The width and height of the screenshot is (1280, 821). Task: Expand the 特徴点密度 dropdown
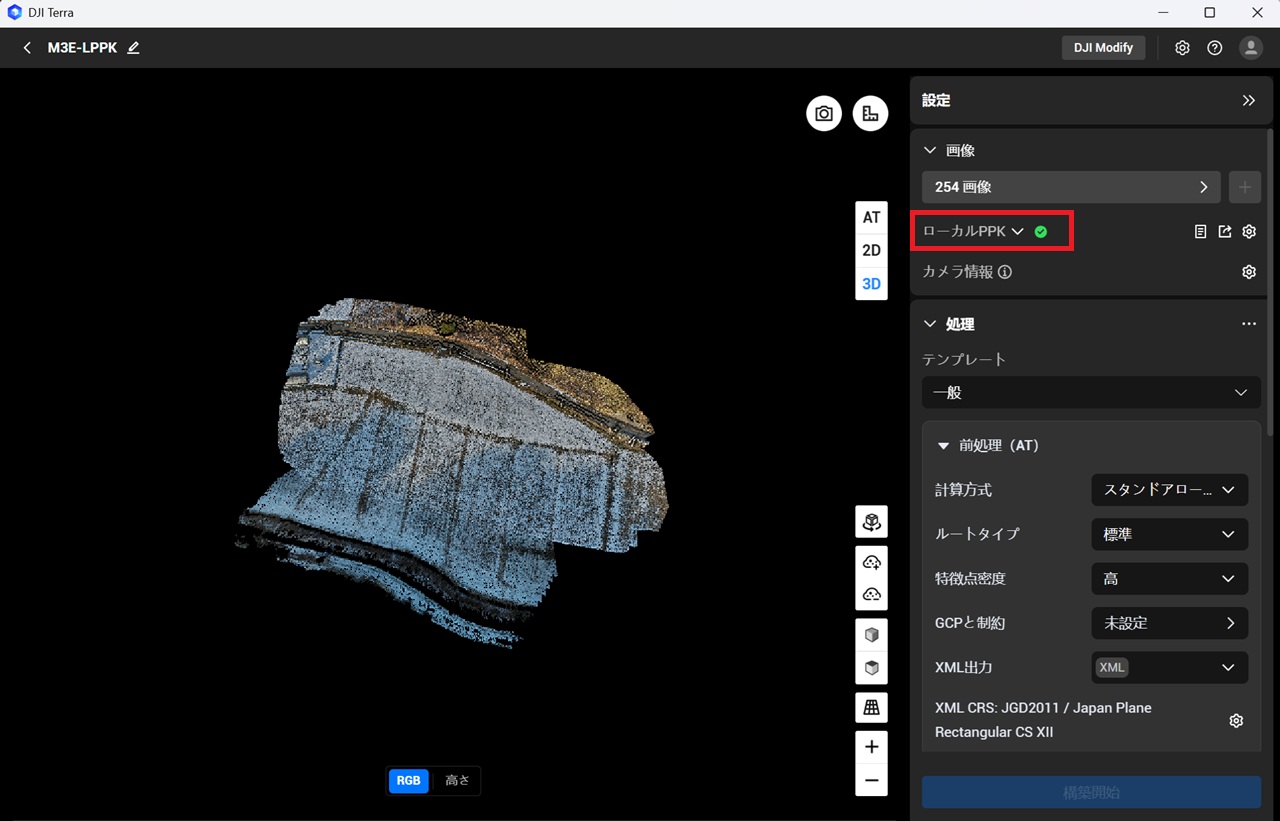[1169, 579]
